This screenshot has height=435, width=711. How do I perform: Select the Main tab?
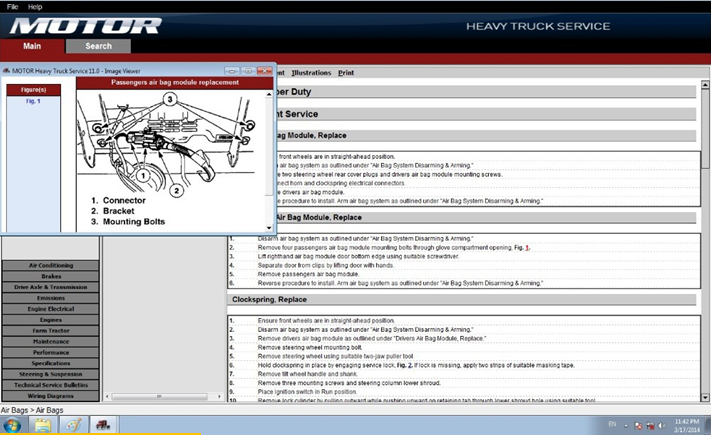31,46
